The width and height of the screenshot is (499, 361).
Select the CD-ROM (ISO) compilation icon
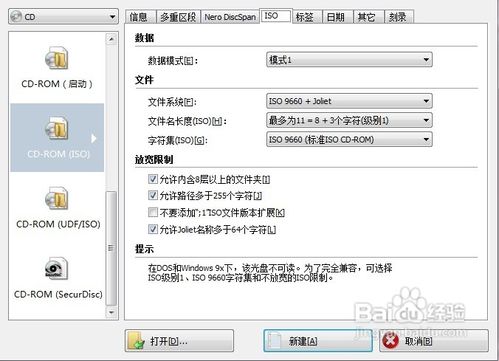57,128
